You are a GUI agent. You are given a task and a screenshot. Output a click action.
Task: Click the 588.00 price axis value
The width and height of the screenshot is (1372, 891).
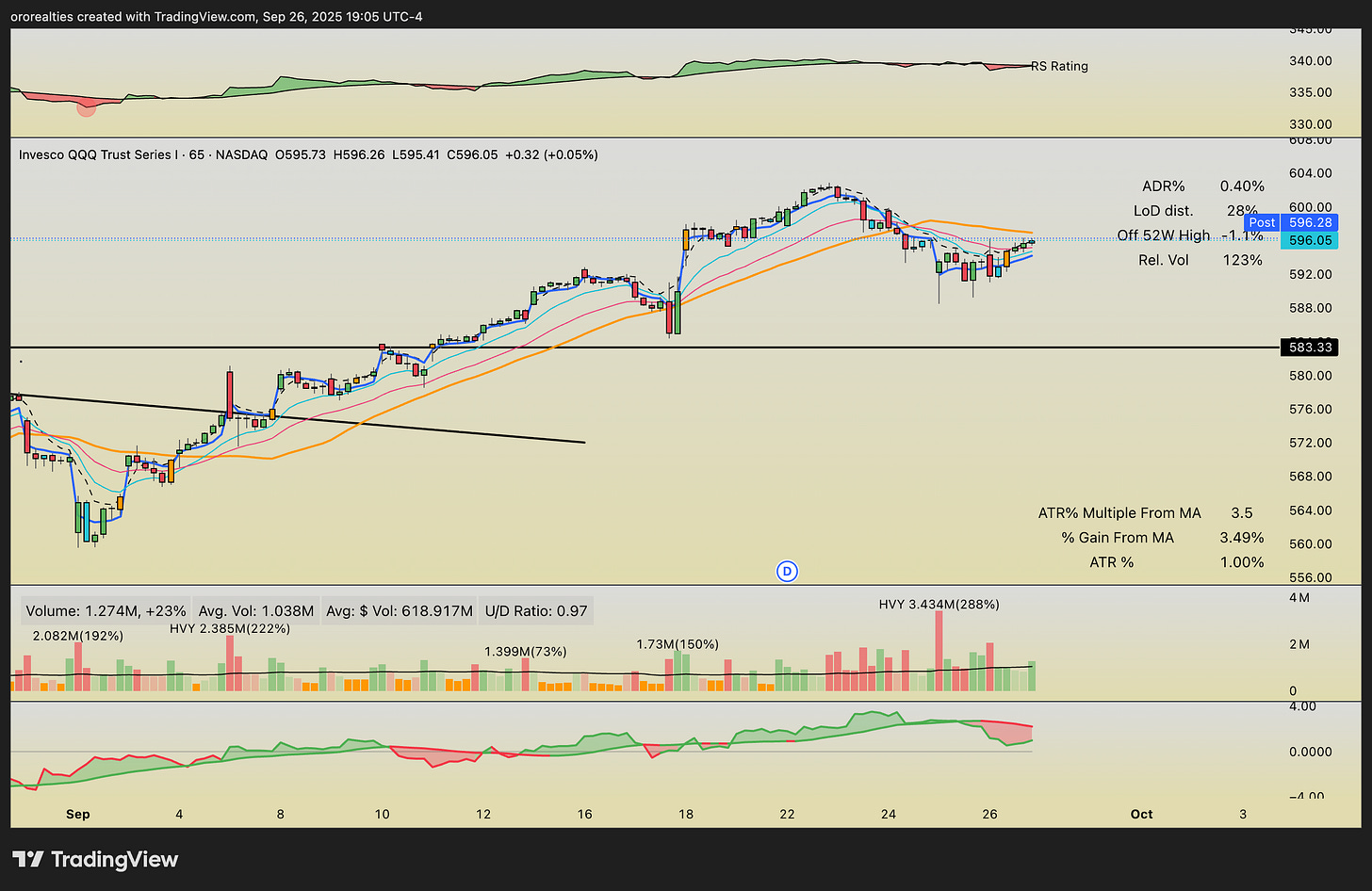[x=1311, y=308]
